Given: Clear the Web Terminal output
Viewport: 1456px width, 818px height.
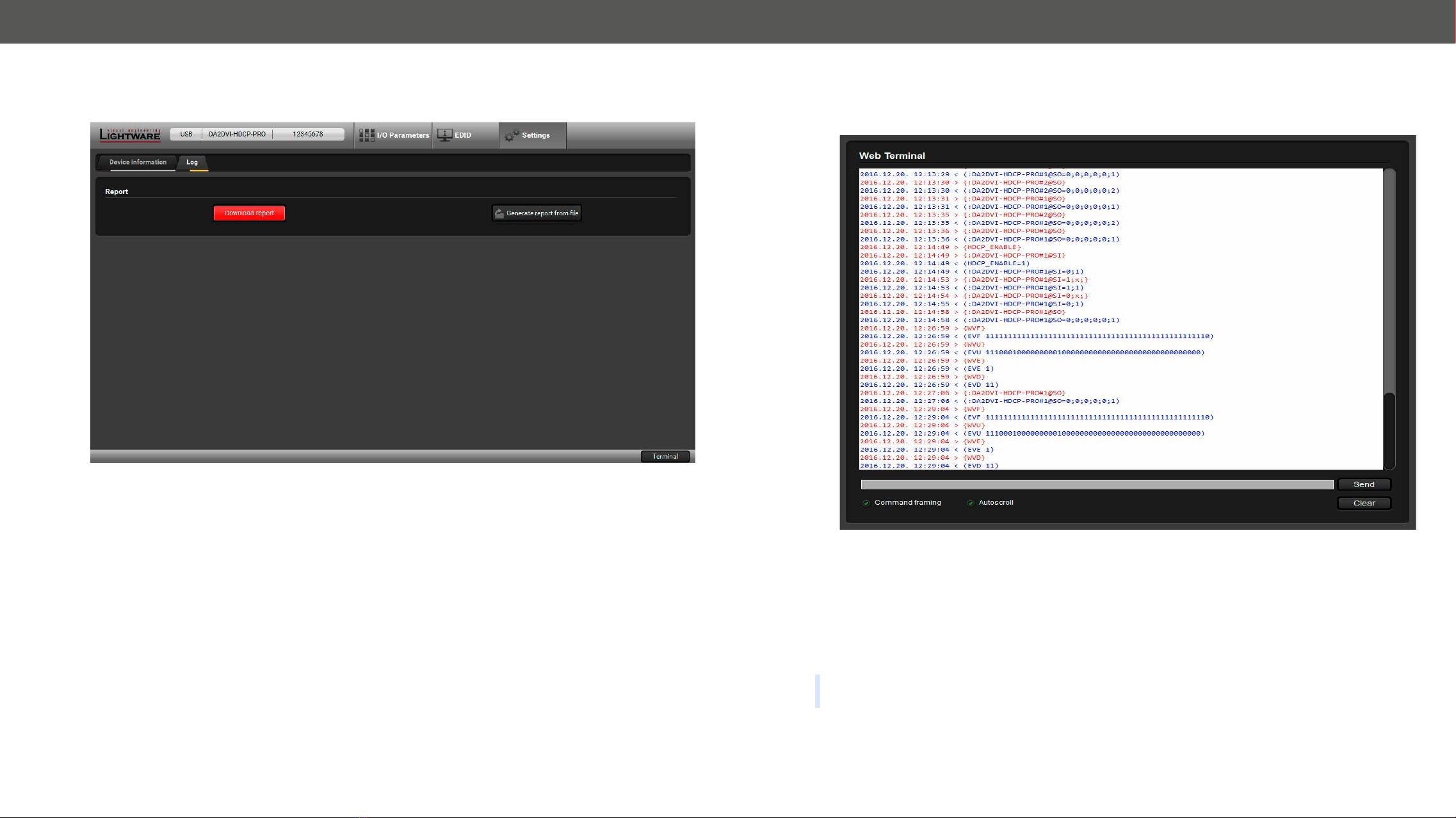Looking at the screenshot, I should 1364,503.
